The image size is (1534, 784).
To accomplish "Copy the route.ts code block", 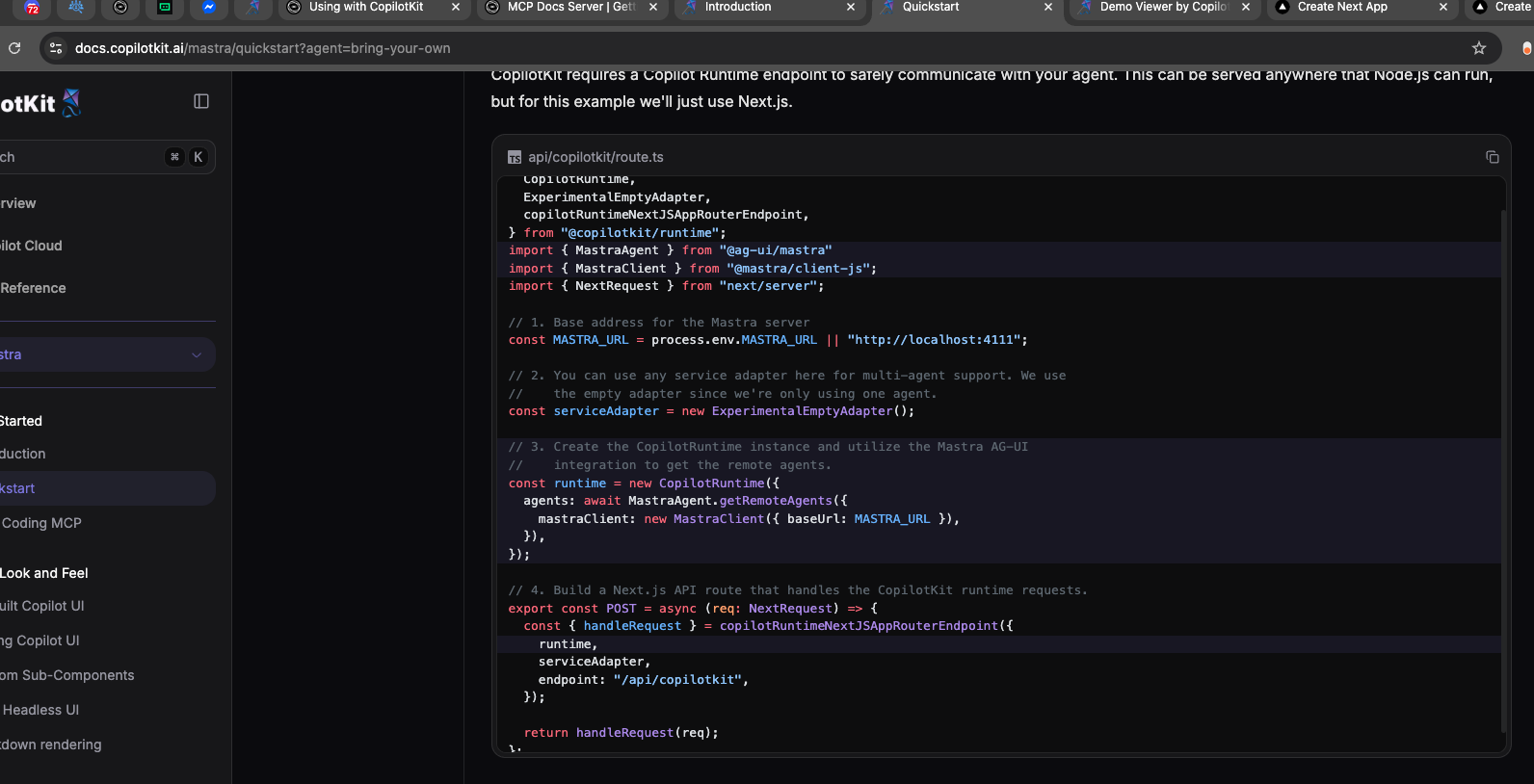I will (1492, 157).
